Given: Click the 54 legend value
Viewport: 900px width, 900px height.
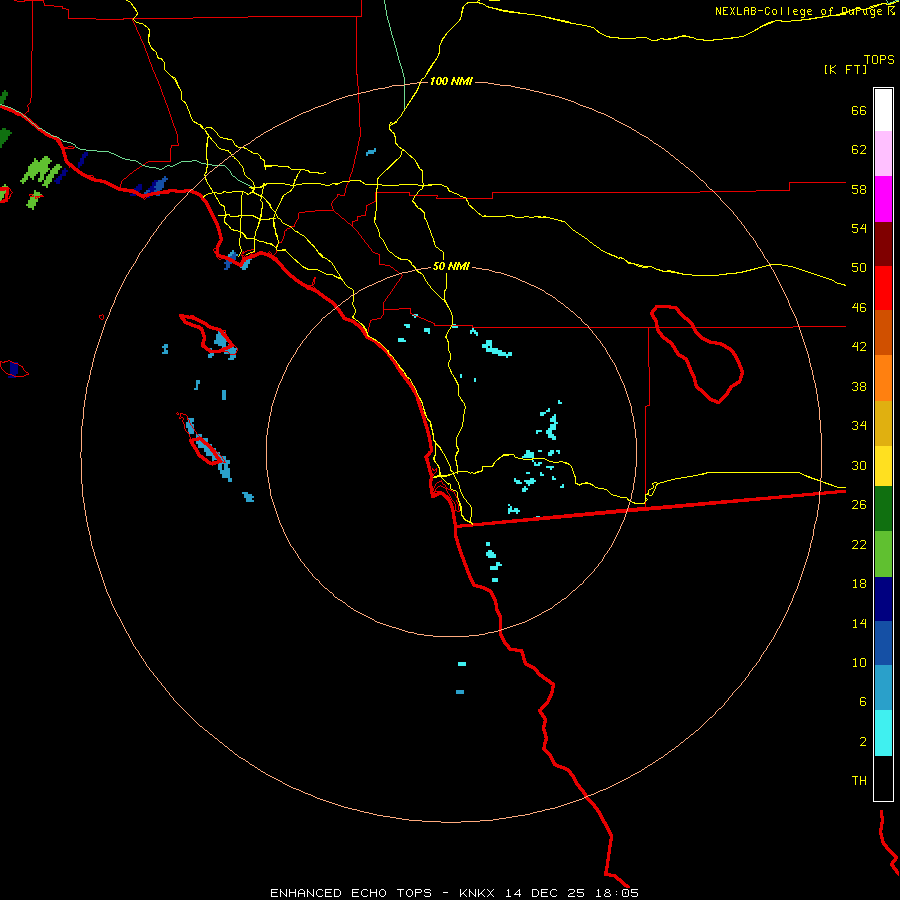Looking at the screenshot, I should click(859, 228).
